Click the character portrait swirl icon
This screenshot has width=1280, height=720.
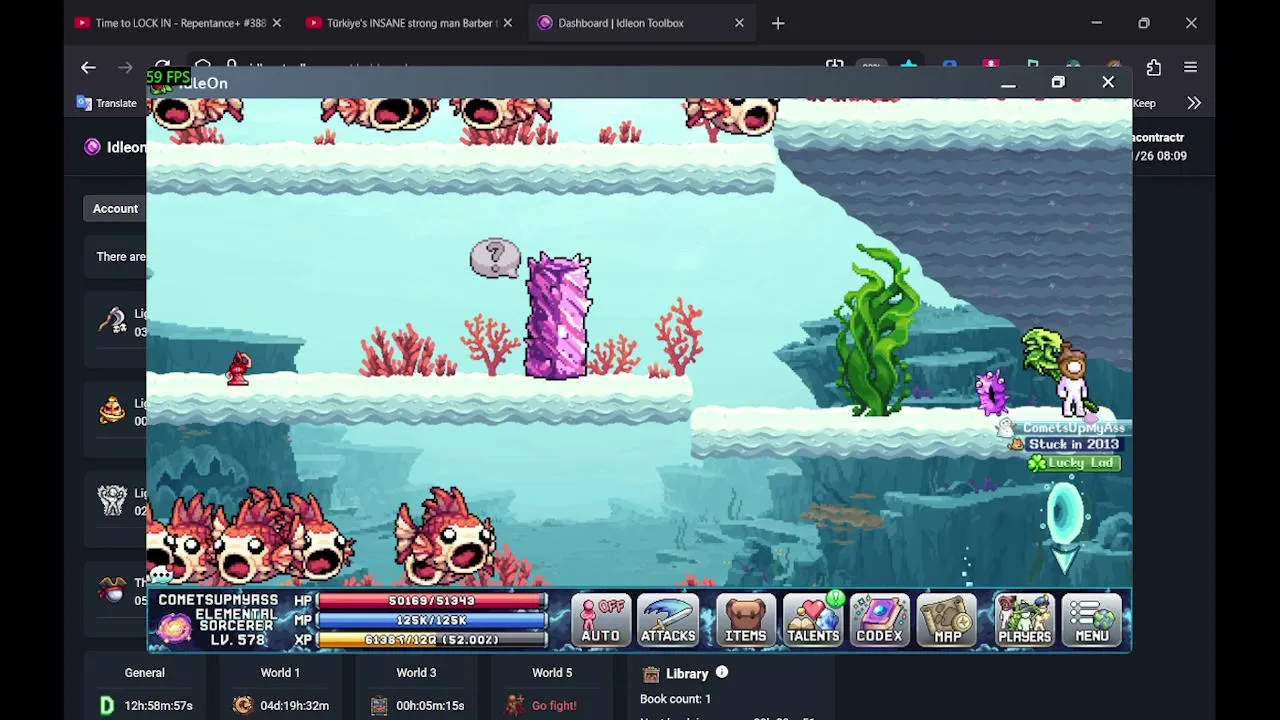(174, 628)
